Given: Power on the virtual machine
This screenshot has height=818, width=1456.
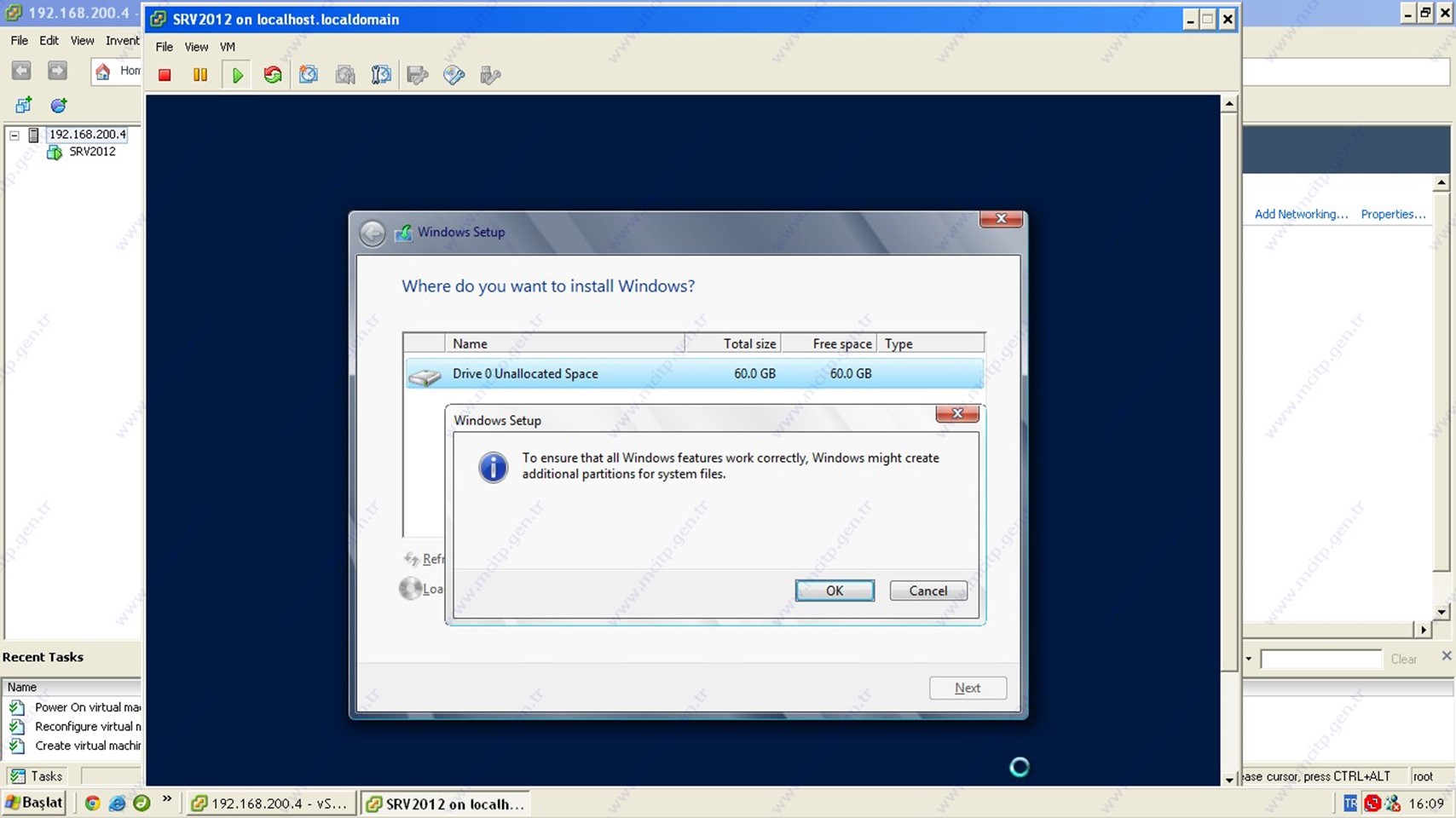Looking at the screenshot, I should pyautogui.click(x=237, y=75).
